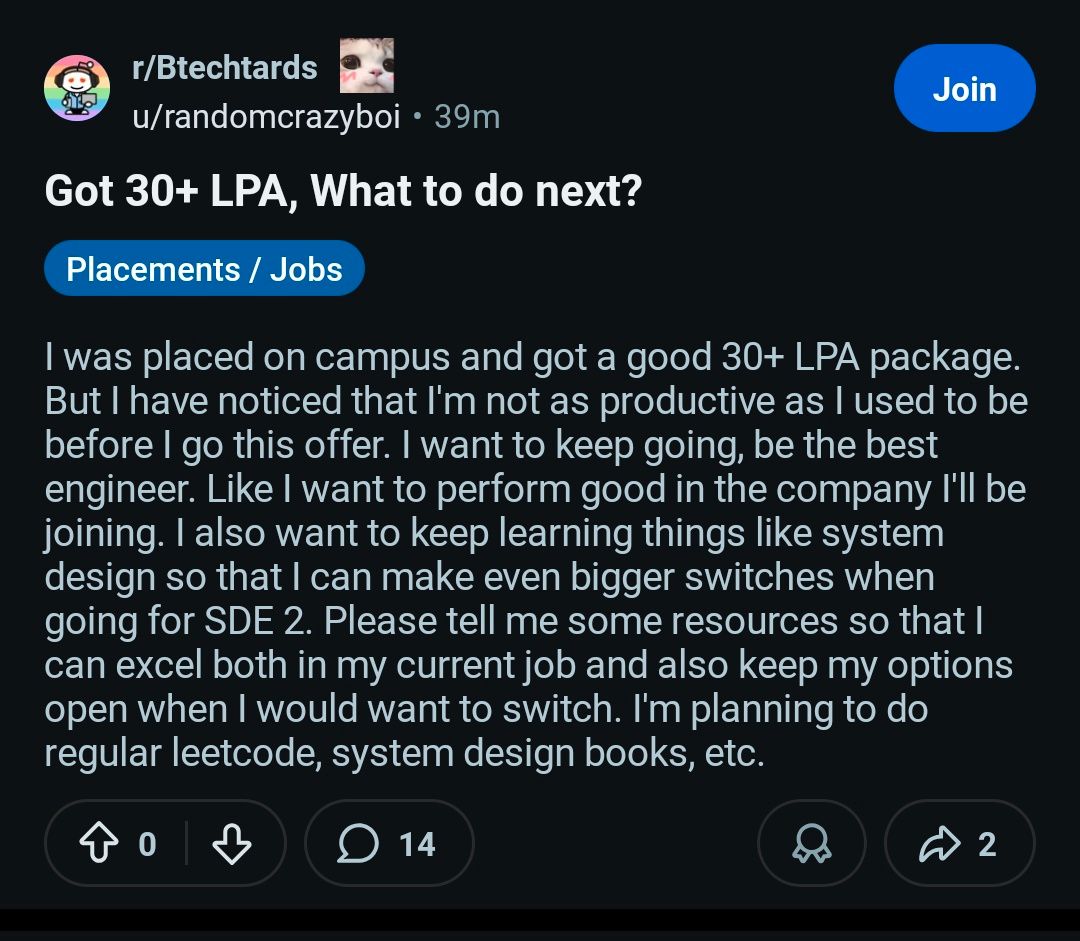This screenshot has height=941, width=1080.
Task: Tap the vote score showing 0
Action: (x=147, y=845)
